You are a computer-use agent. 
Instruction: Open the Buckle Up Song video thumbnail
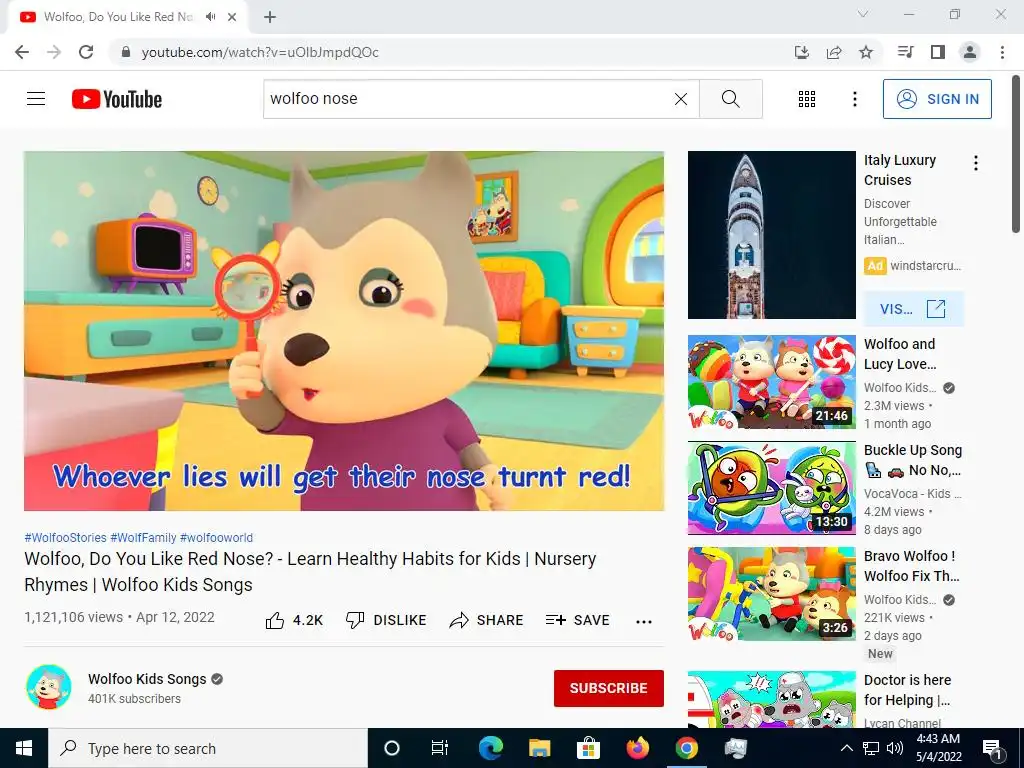pyautogui.click(x=771, y=488)
